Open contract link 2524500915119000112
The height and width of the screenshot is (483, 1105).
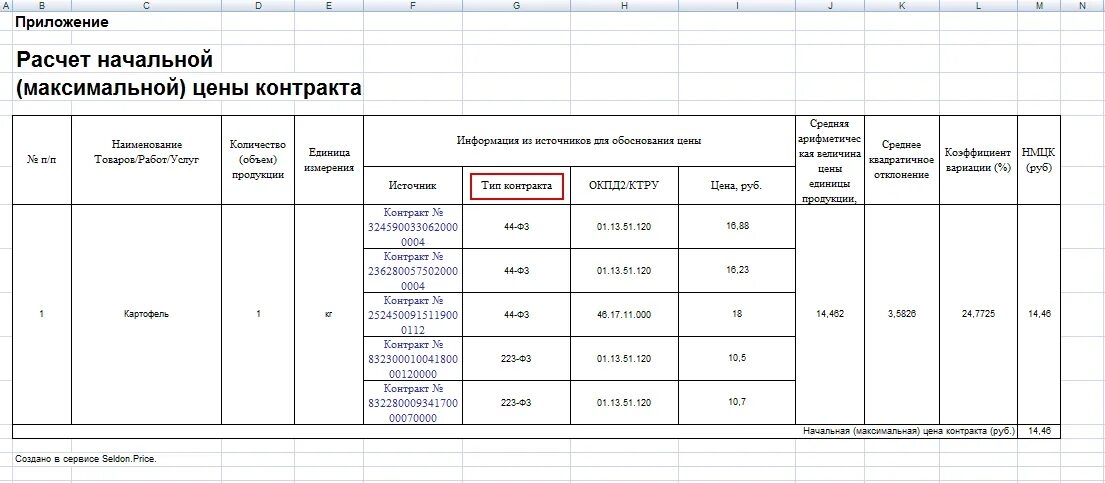point(413,314)
